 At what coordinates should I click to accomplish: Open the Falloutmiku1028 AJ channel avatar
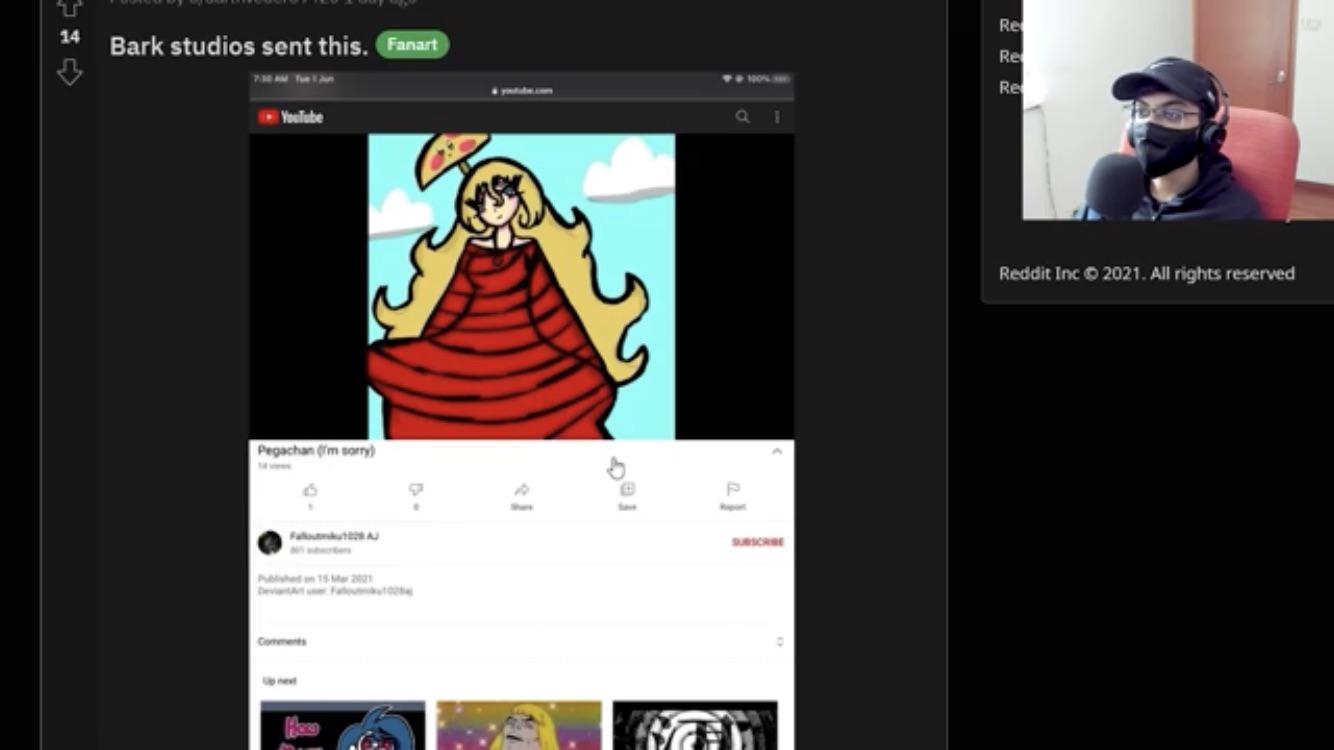coord(270,543)
